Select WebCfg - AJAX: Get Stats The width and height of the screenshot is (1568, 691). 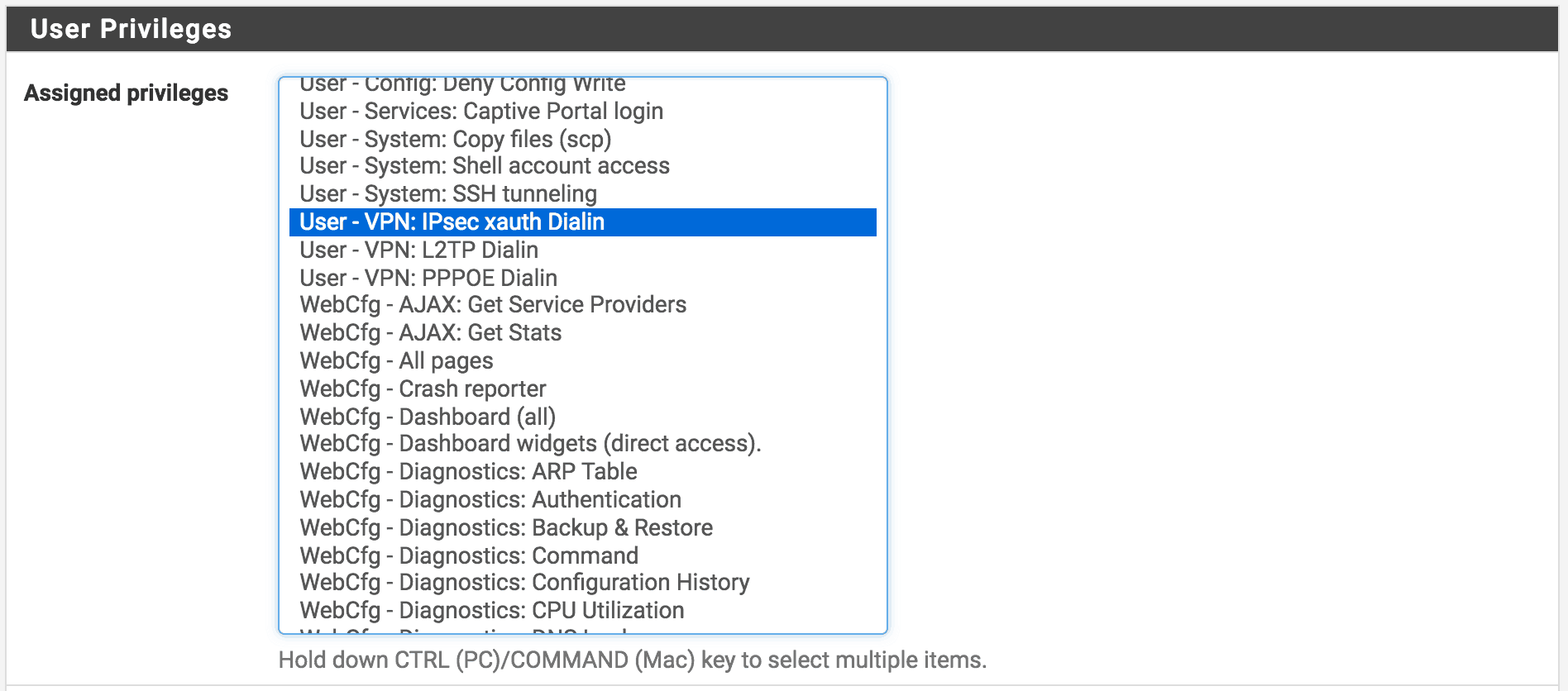click(582, 333)
